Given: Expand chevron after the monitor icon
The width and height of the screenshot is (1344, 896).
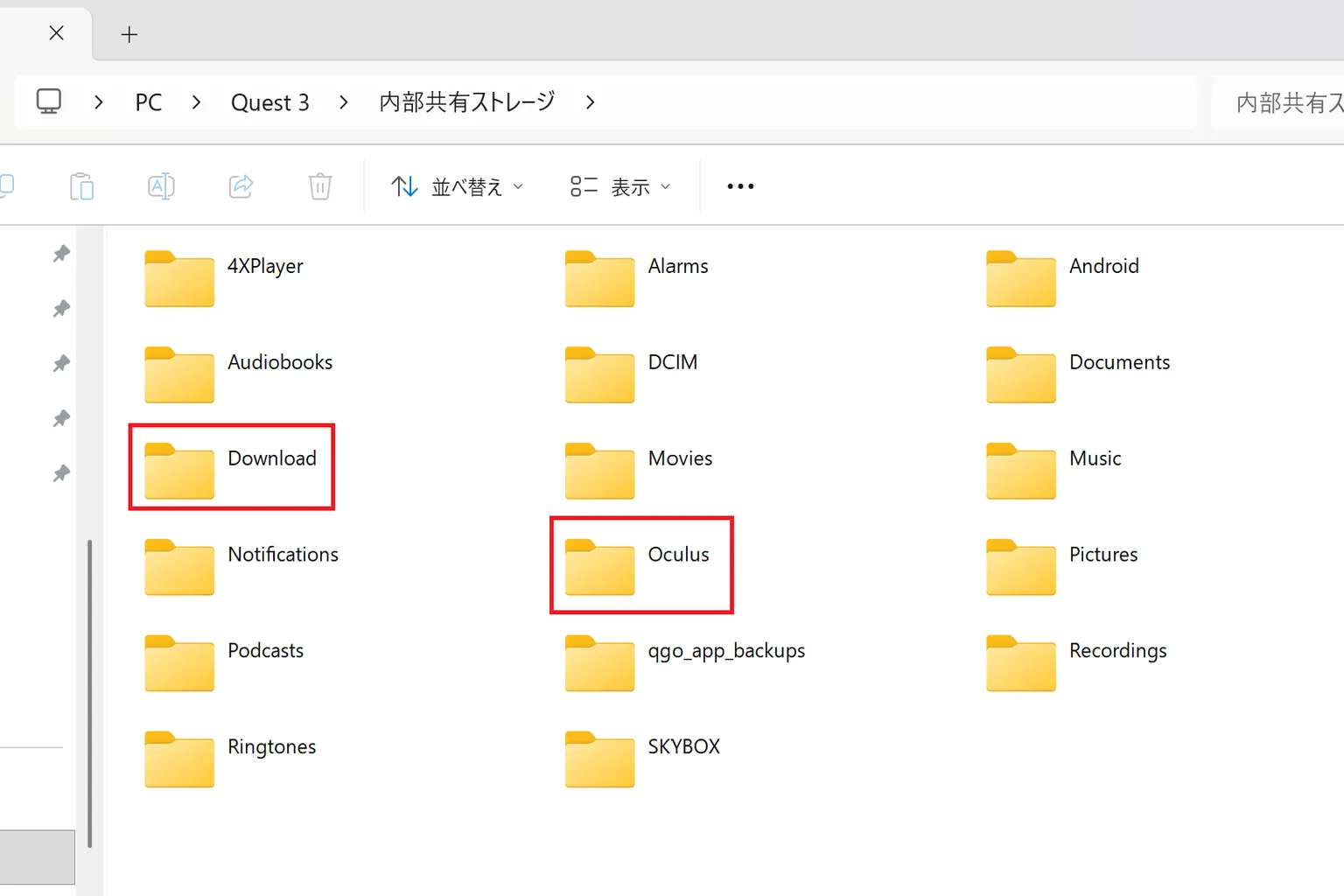Looking at the screenshot, I should (x=99, y=102).
